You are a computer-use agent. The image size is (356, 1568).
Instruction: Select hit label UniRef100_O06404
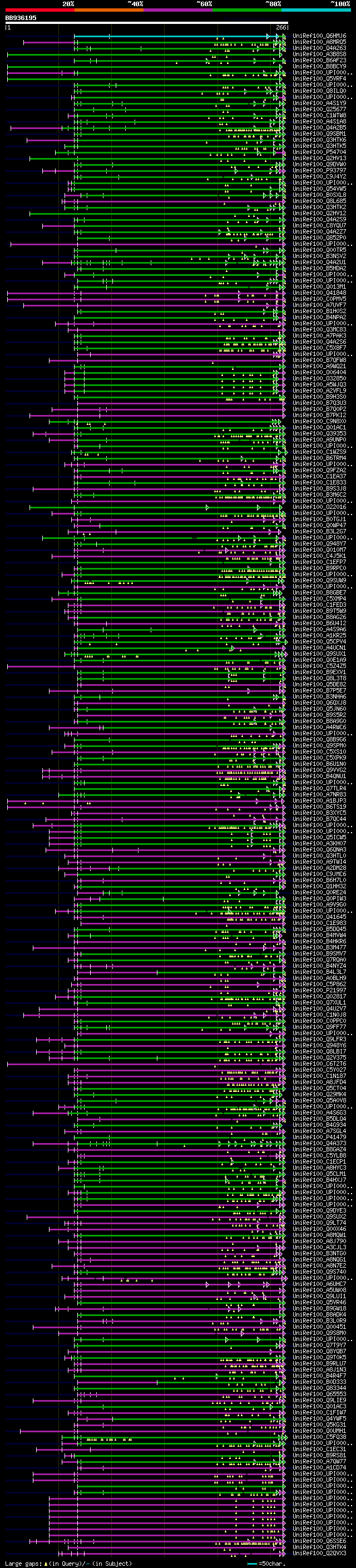coord(319,373)
